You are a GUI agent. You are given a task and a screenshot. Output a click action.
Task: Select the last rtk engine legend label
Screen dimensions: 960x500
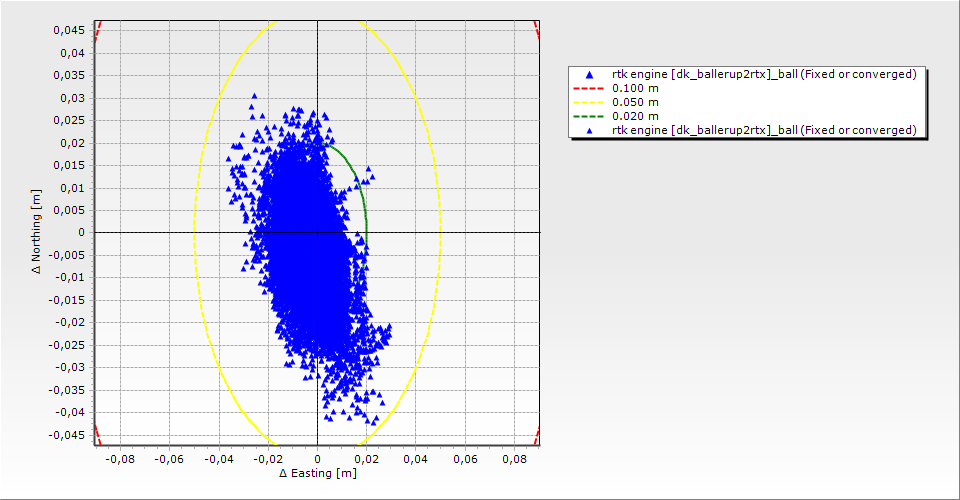pyautogui.click(x=764, y=130)
